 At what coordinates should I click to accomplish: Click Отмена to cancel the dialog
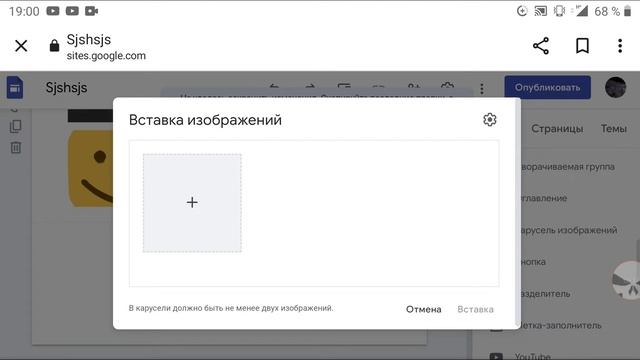point(424,309)
